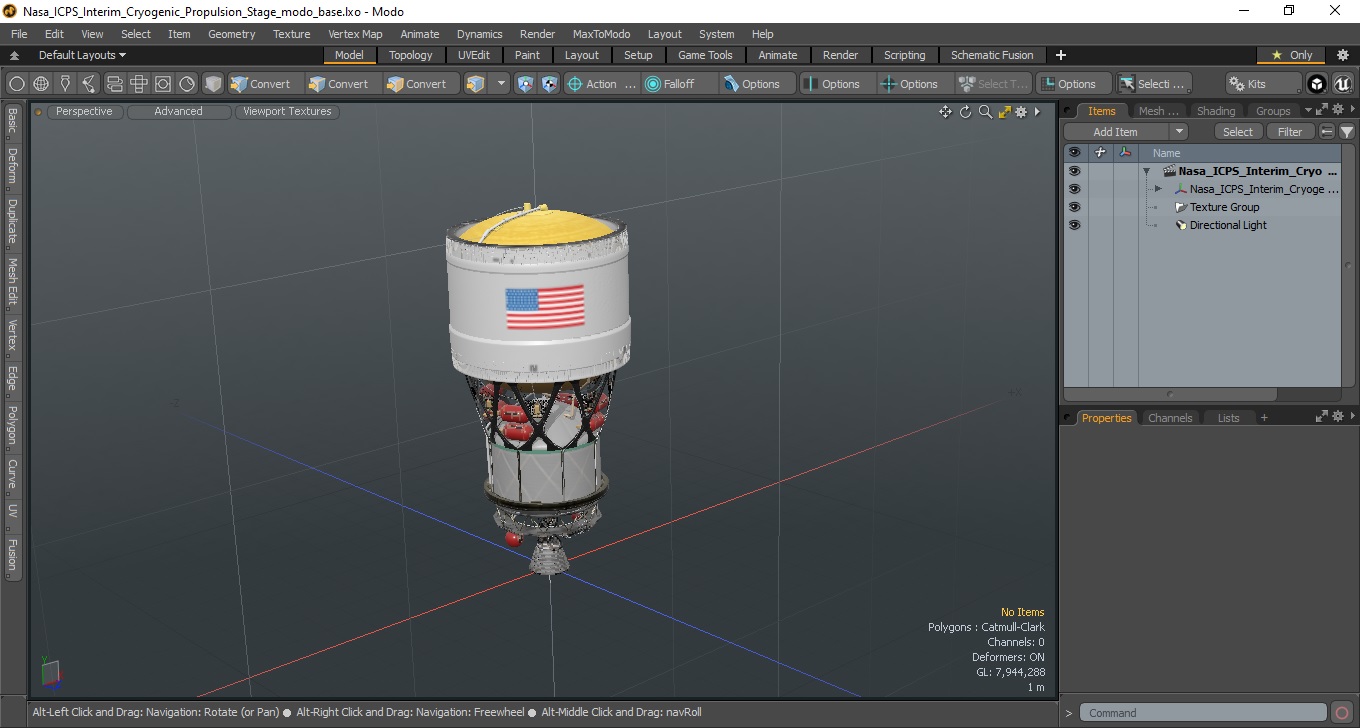Image resolution: width=1360 pixels, height=728 pixels.
Task: Switch to the Topology layout tab
Action: tap(411, 55)
